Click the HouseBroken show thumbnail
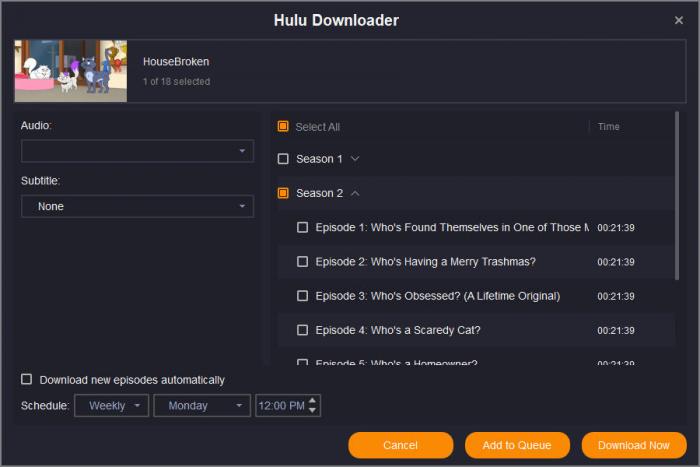 [x=71, y=71]
